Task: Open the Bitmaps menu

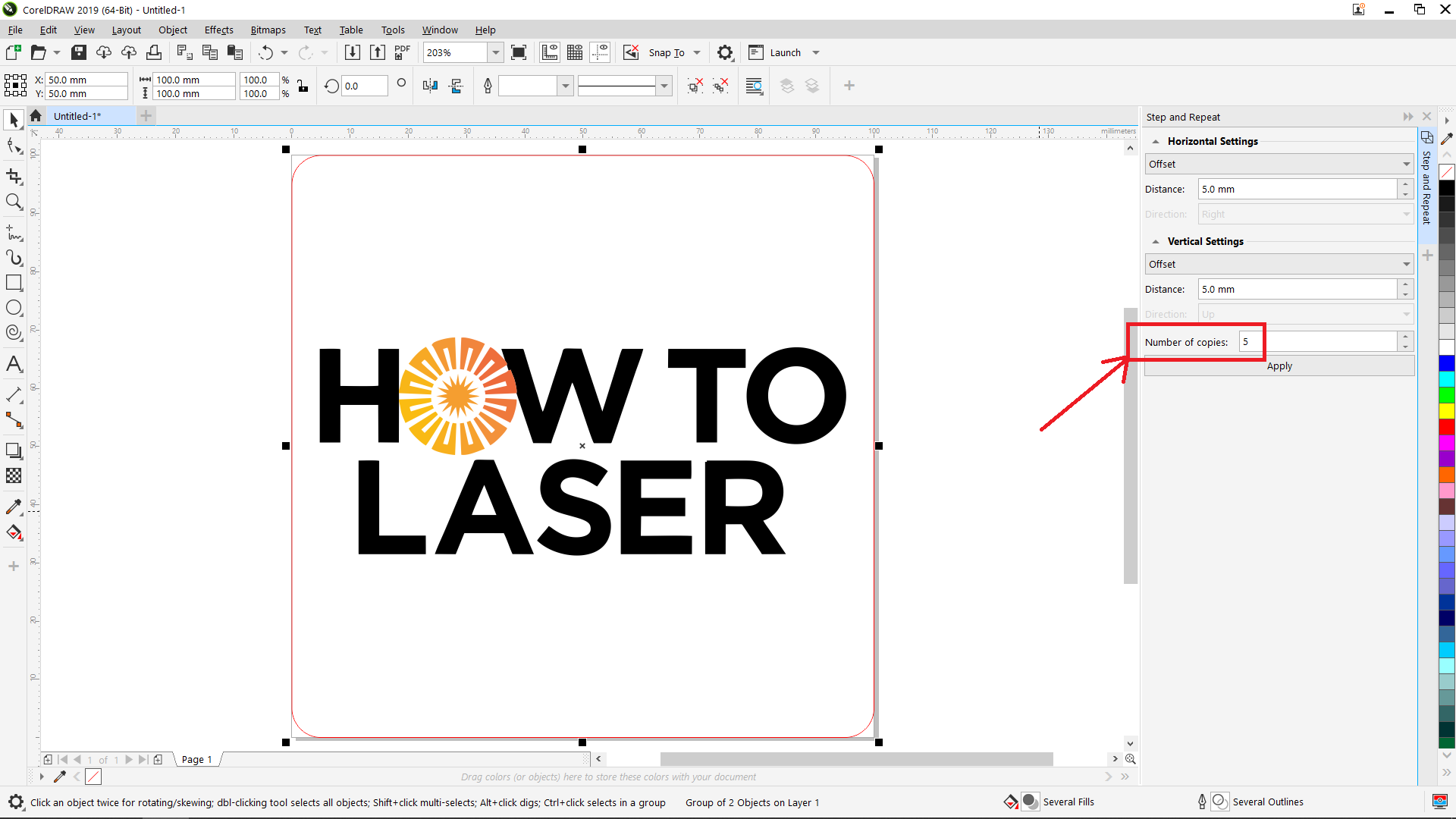Action: coord(268,30)
